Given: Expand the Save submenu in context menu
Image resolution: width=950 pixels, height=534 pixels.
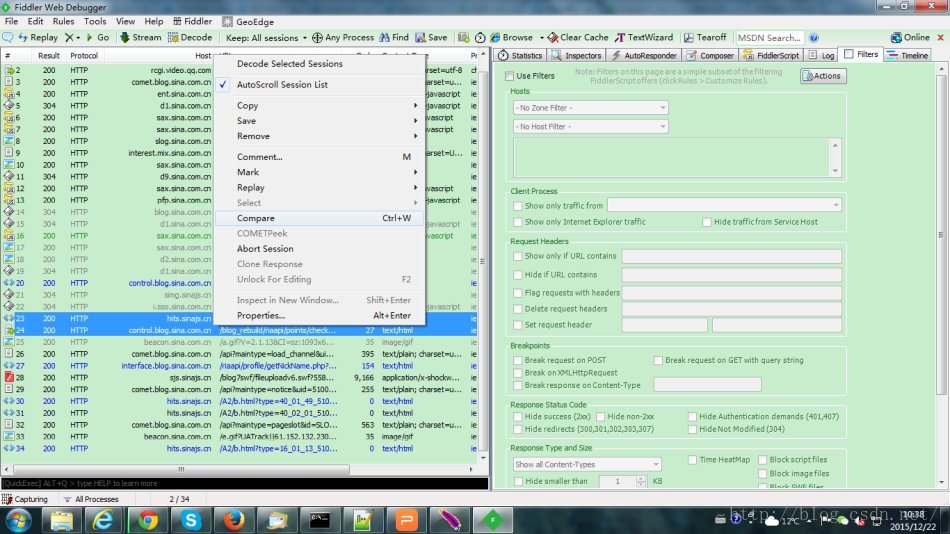Looking at the screenshot, I should click(x=319, y=121).
